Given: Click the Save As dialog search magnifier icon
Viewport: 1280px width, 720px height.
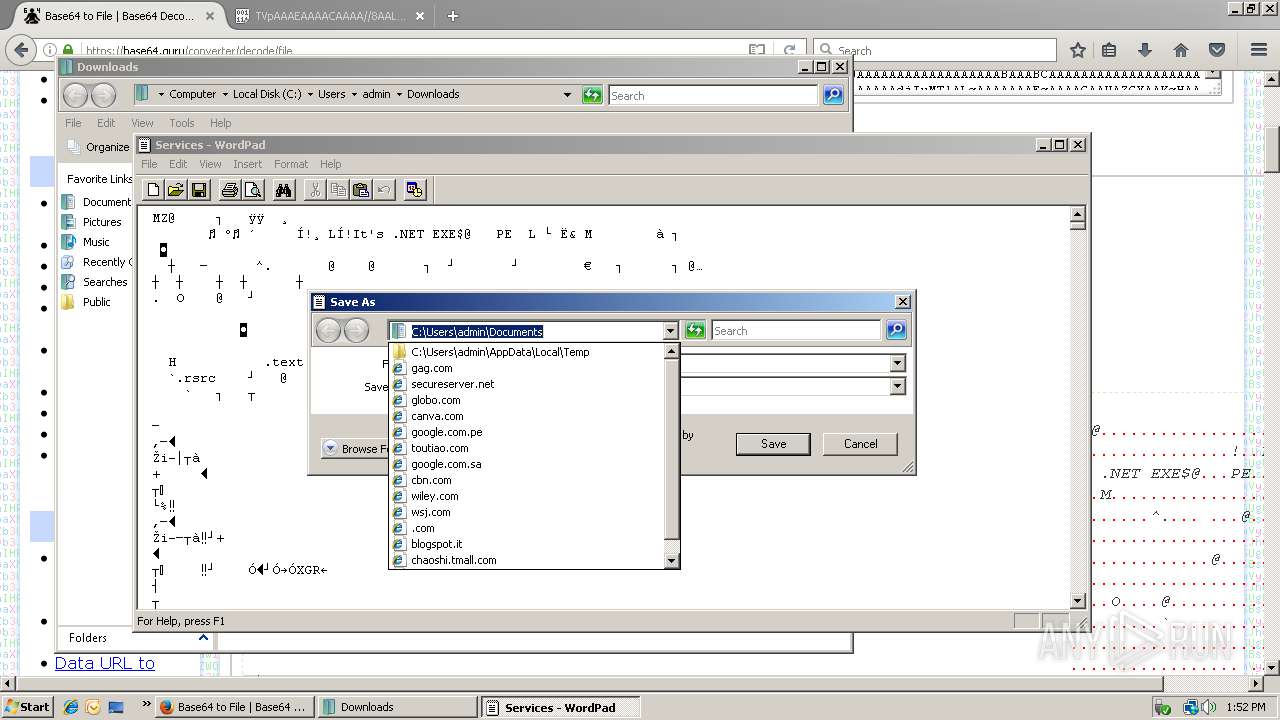Looking at the screenshot, I should pos(896,330).
